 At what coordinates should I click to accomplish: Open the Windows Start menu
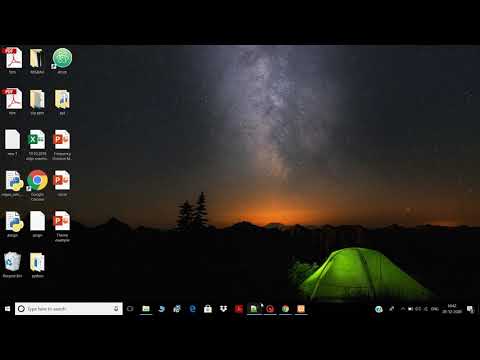(x=7, y=309)
